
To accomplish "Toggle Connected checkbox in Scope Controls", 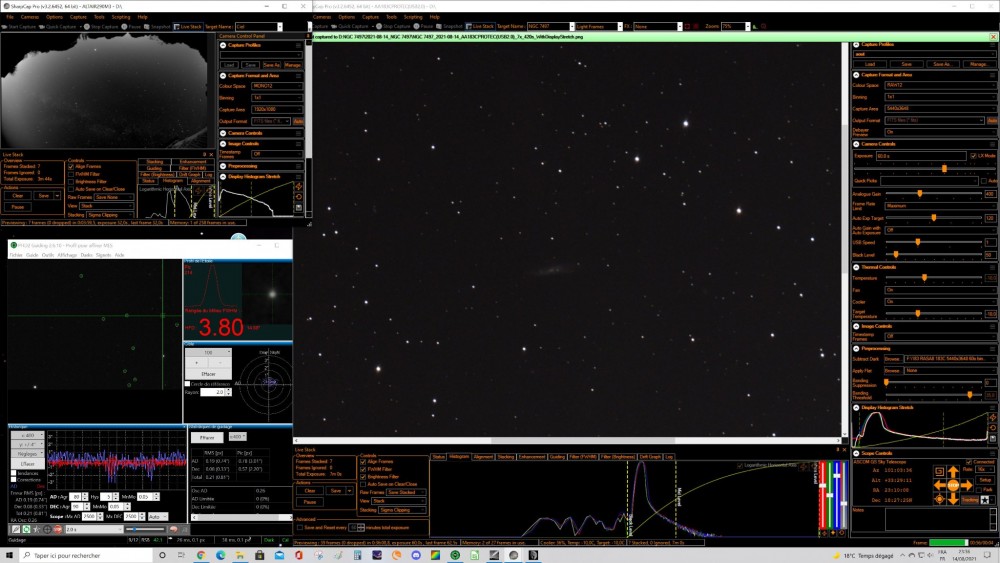I will tap(969, 462).
